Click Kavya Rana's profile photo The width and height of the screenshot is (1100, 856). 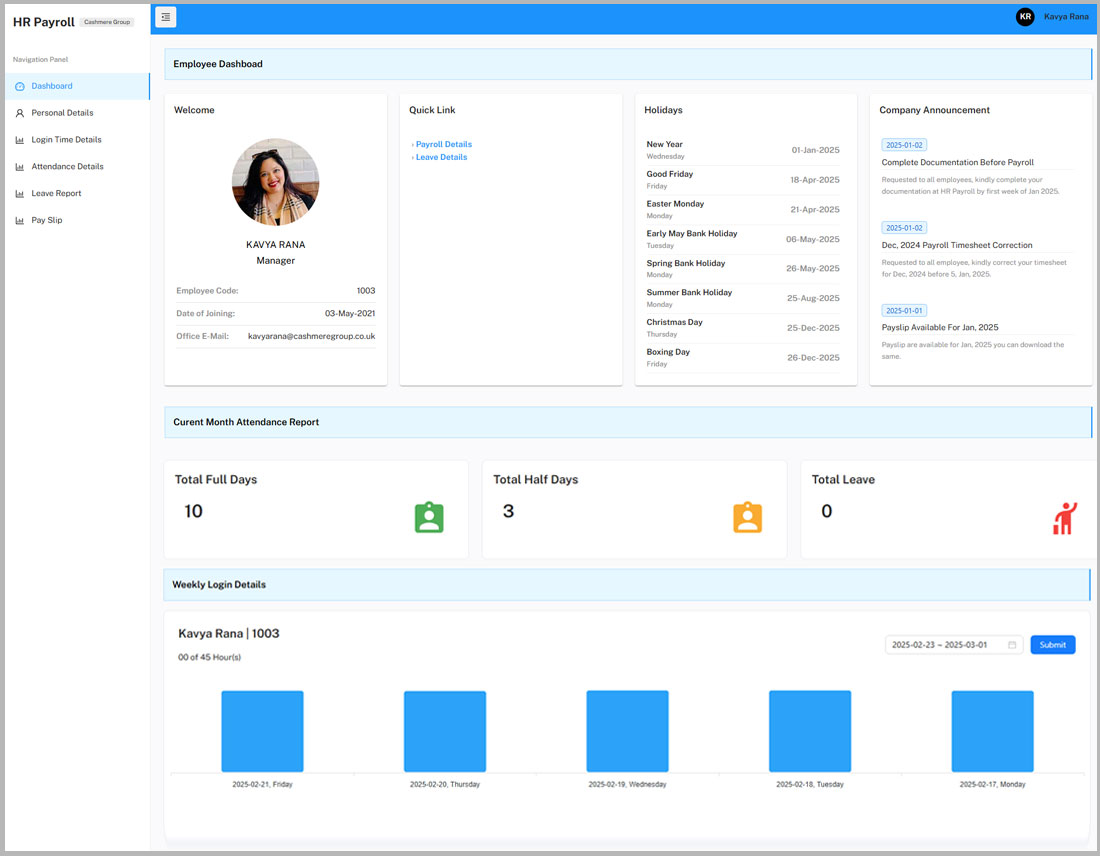pos(275,182)
